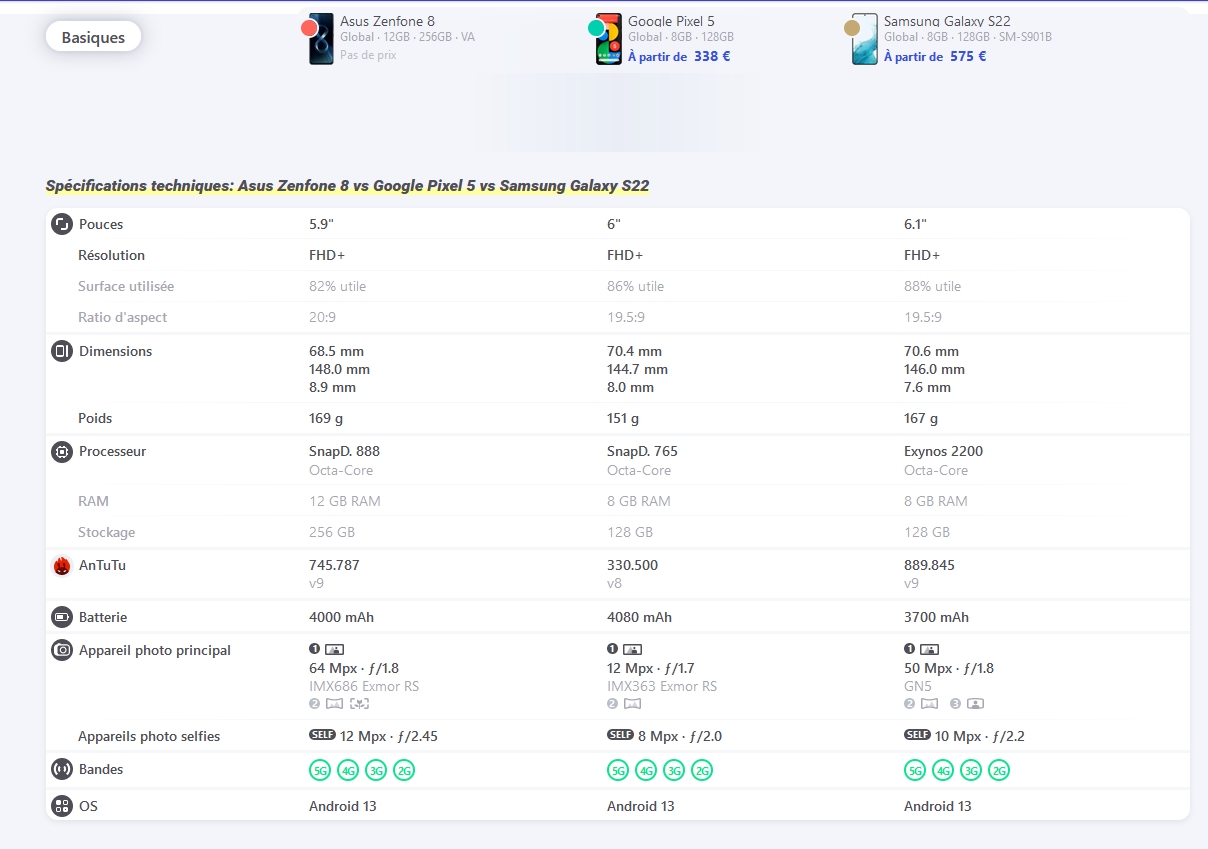Open Galaxy S22 price offer À partir de 575 €
Screen dimensions: 1208x849
(935, 56)
